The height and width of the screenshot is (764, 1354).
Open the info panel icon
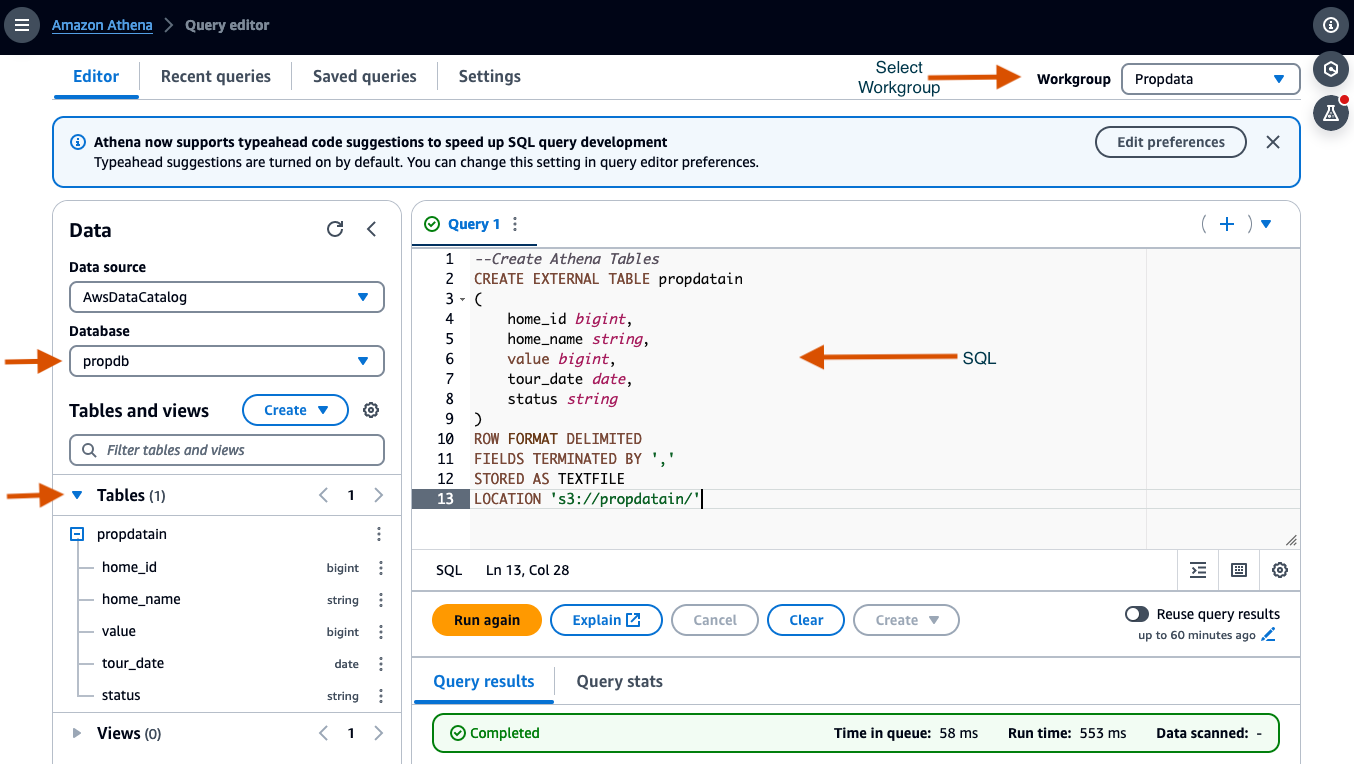pos(1330,25)
